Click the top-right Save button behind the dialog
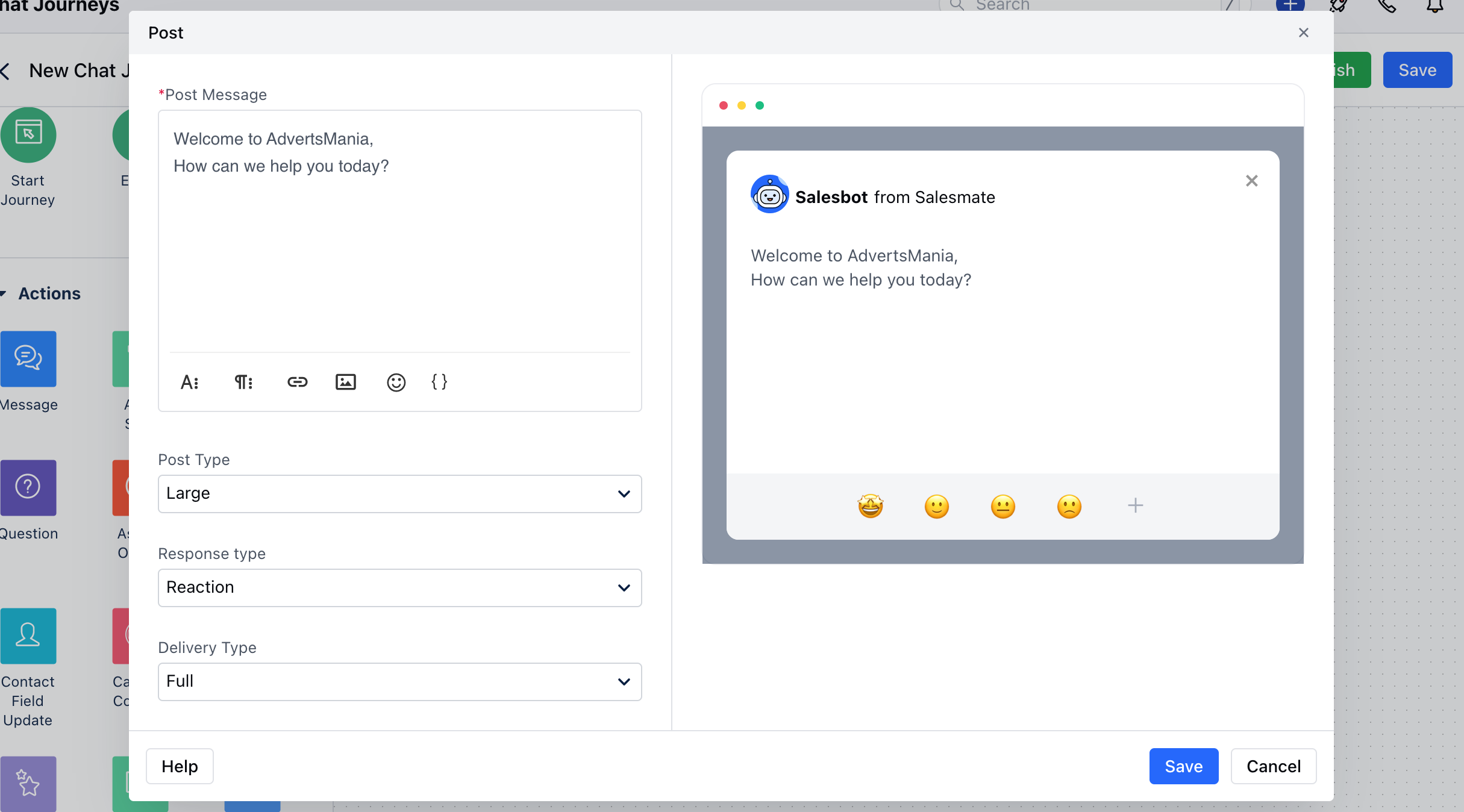Viewport: 1464px width, 812px height. coord(1417,70)
